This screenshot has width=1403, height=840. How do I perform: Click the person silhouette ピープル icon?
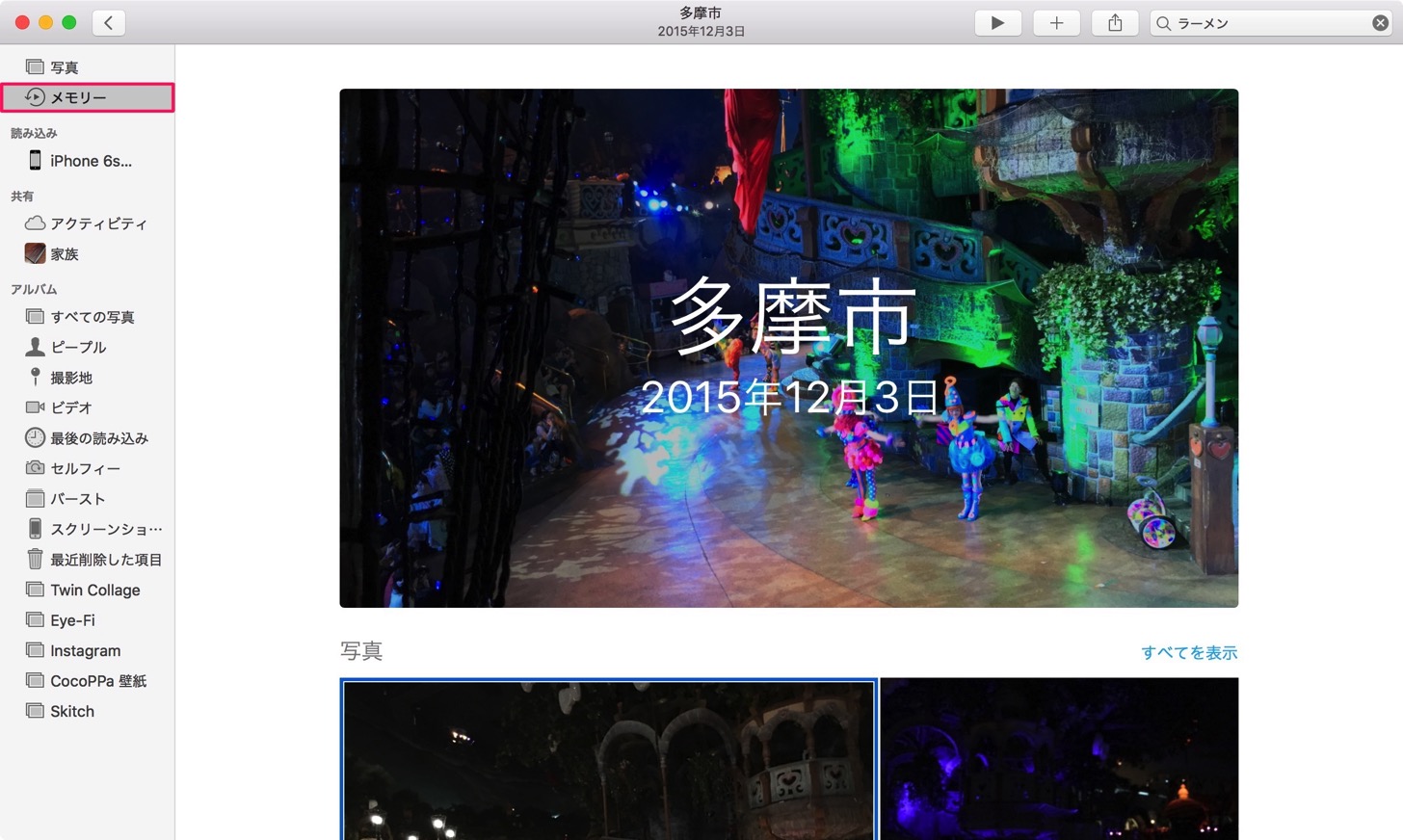[x=35, y=347]
